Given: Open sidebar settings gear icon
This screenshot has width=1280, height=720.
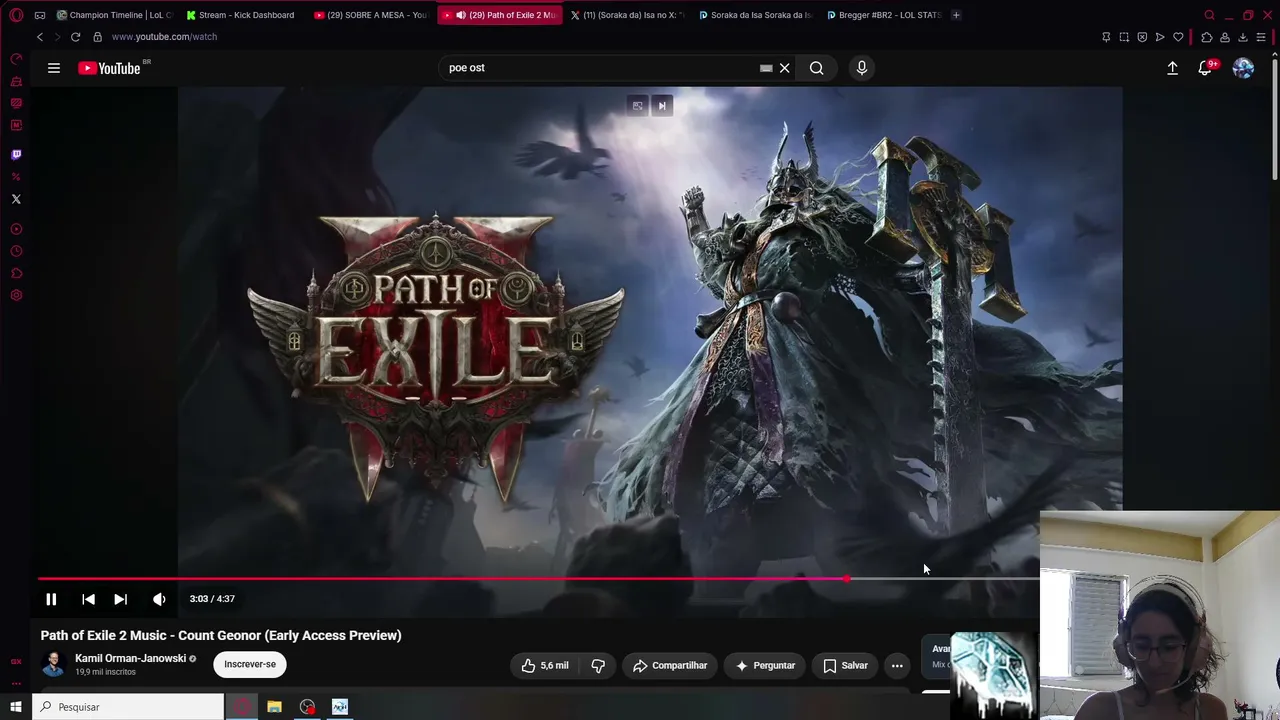Looking at the screenshot, I should tap(16, 295).
